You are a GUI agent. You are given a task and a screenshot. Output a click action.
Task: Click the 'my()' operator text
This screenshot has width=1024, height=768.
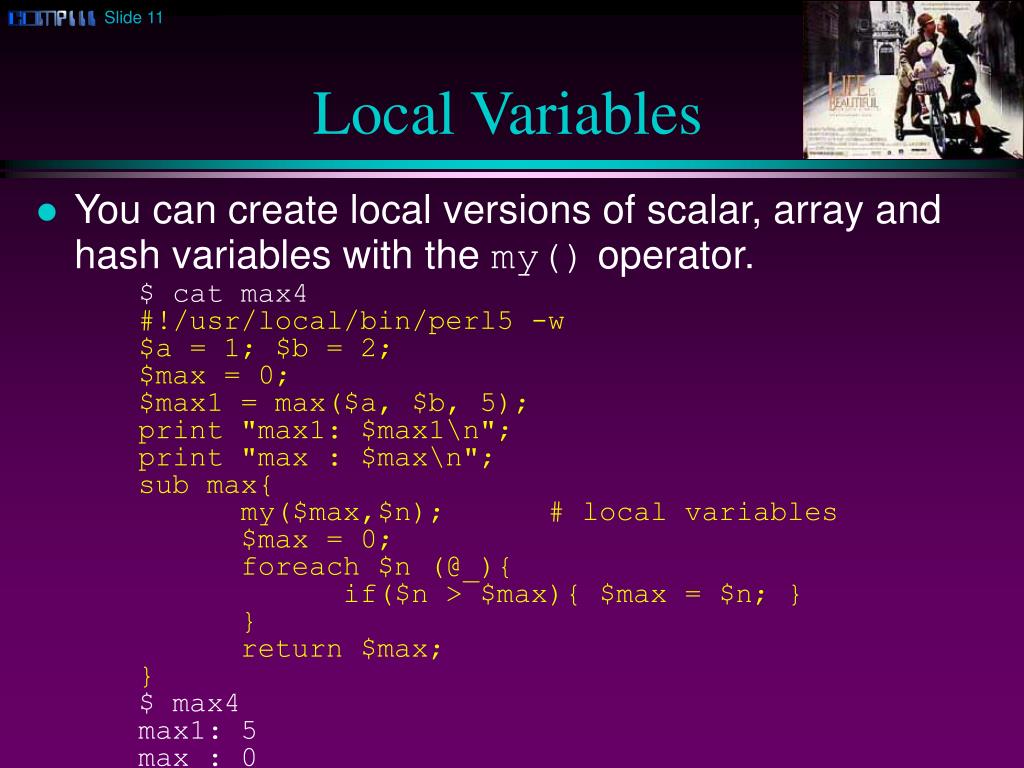534,258
